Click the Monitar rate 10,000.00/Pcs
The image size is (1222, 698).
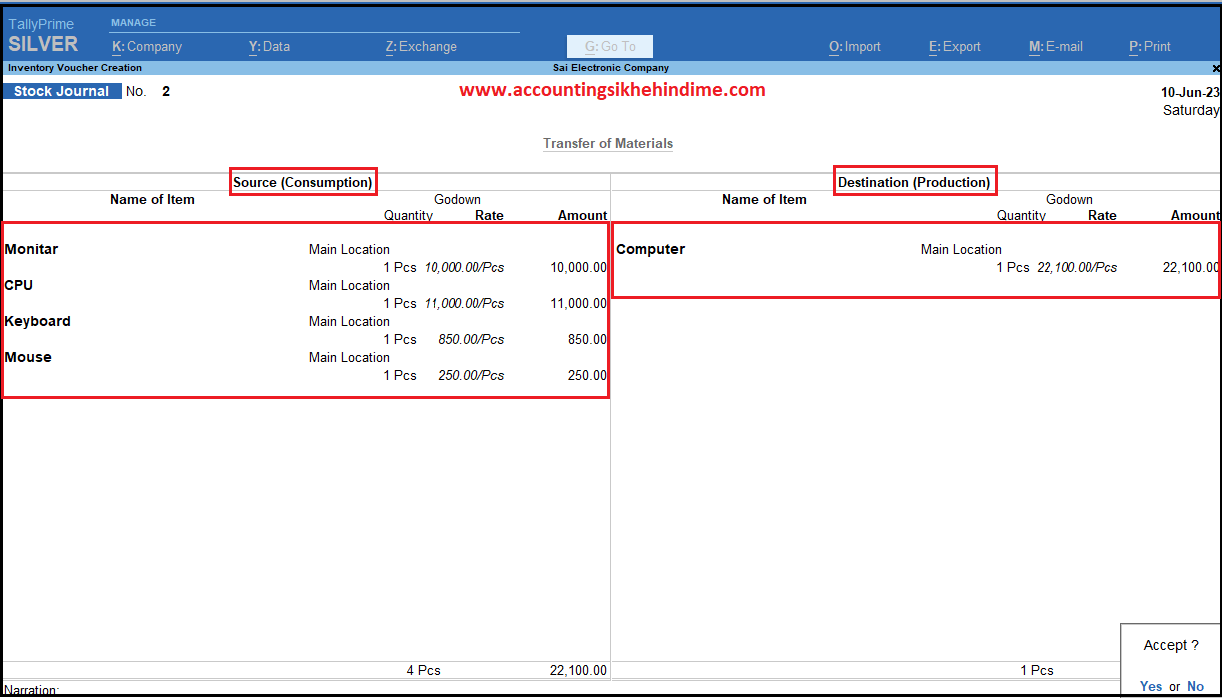(464, 267)
